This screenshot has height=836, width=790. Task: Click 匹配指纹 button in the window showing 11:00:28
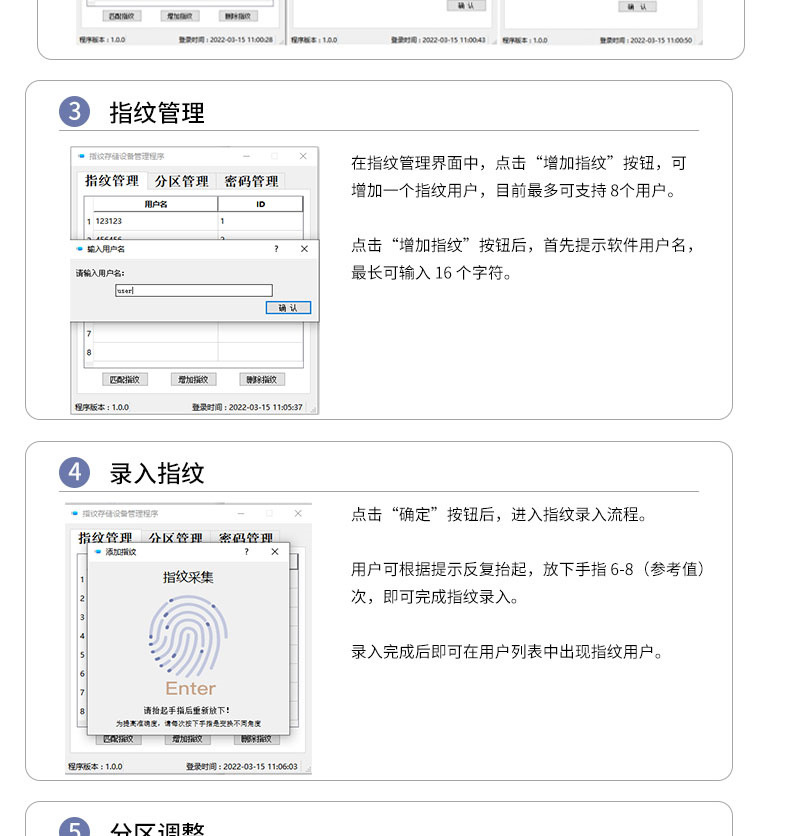tap(122, 16)
